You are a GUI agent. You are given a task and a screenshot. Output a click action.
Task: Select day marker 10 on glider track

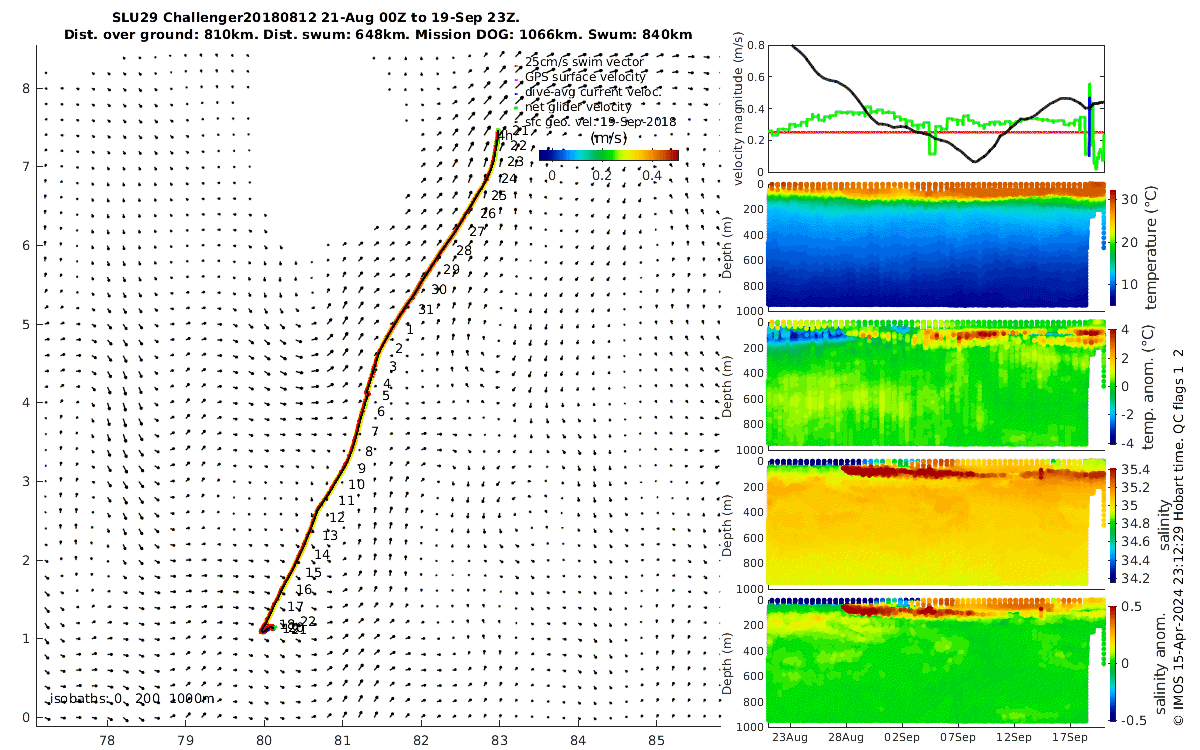pos(356,484)
